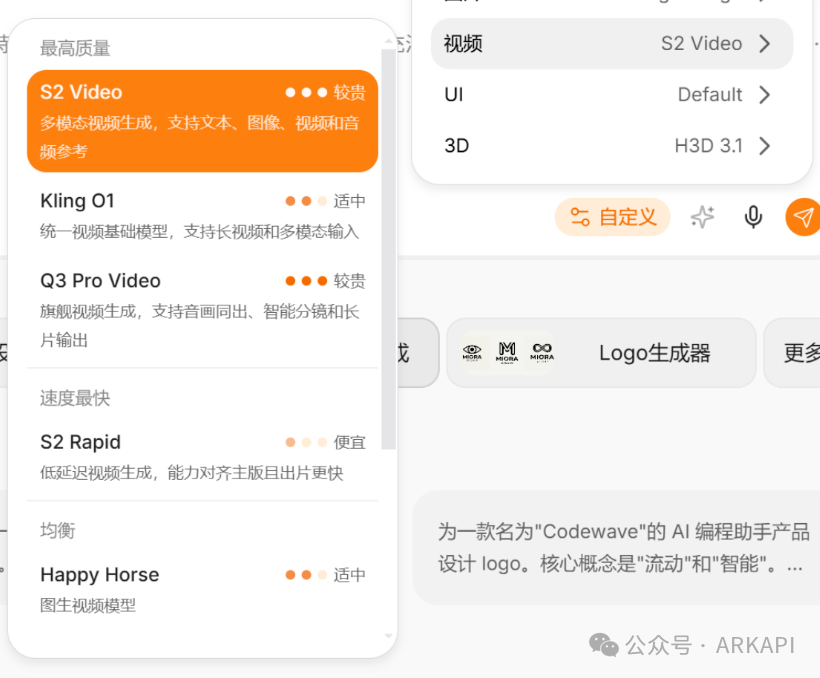The image size is (820, 678).
Task: Toggle the 自定义 customize button
Action: (612, 217)
